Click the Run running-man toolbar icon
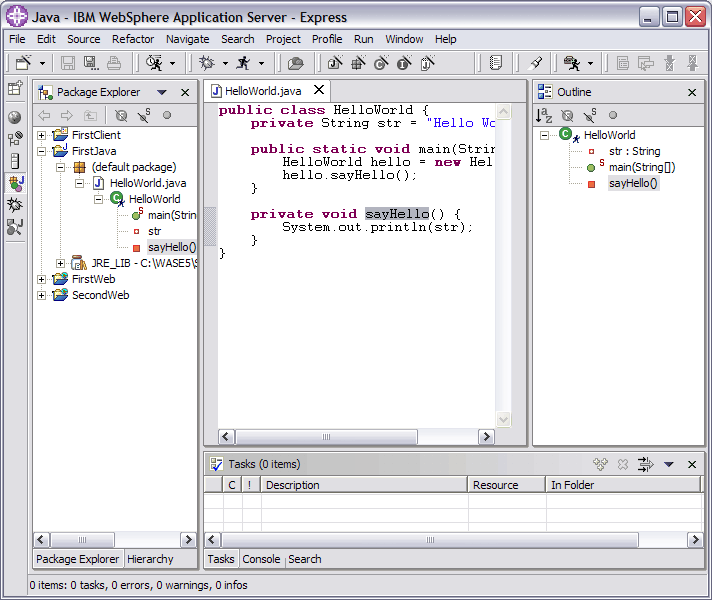Screen dimensions: 712x600 pyautogui.click(x=243, y=63)
